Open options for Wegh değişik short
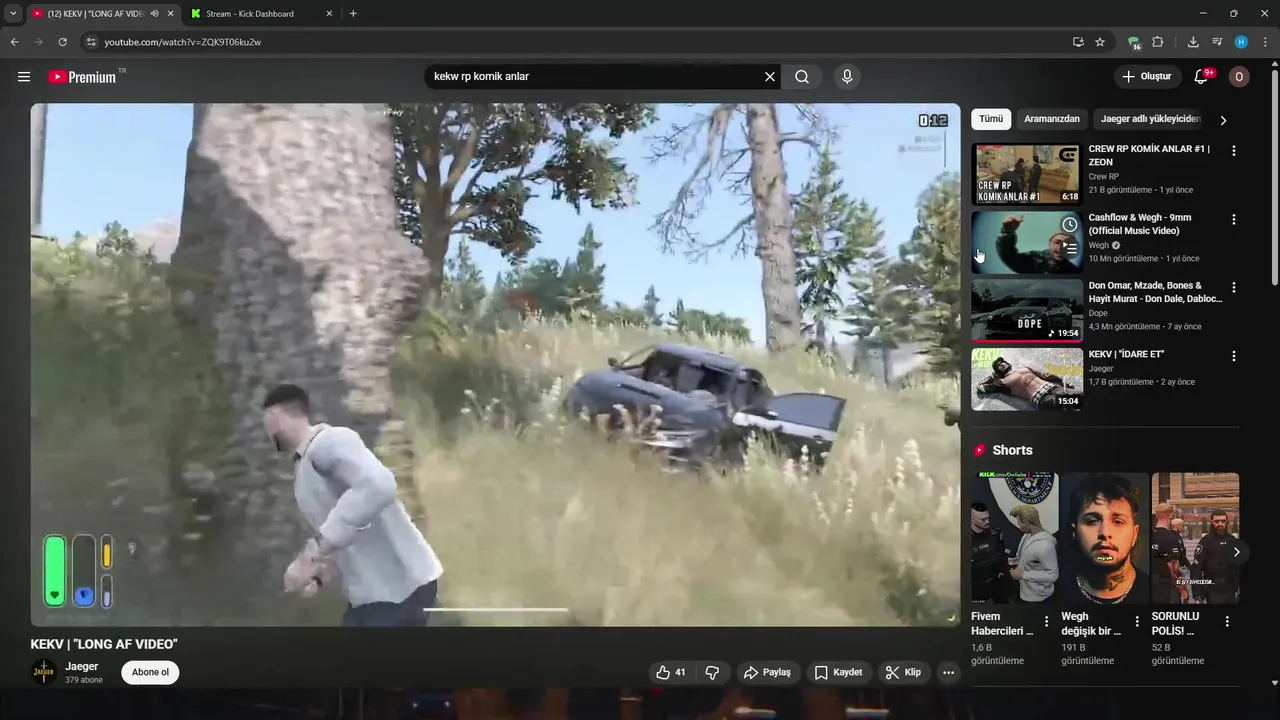 click(1137, 622)
